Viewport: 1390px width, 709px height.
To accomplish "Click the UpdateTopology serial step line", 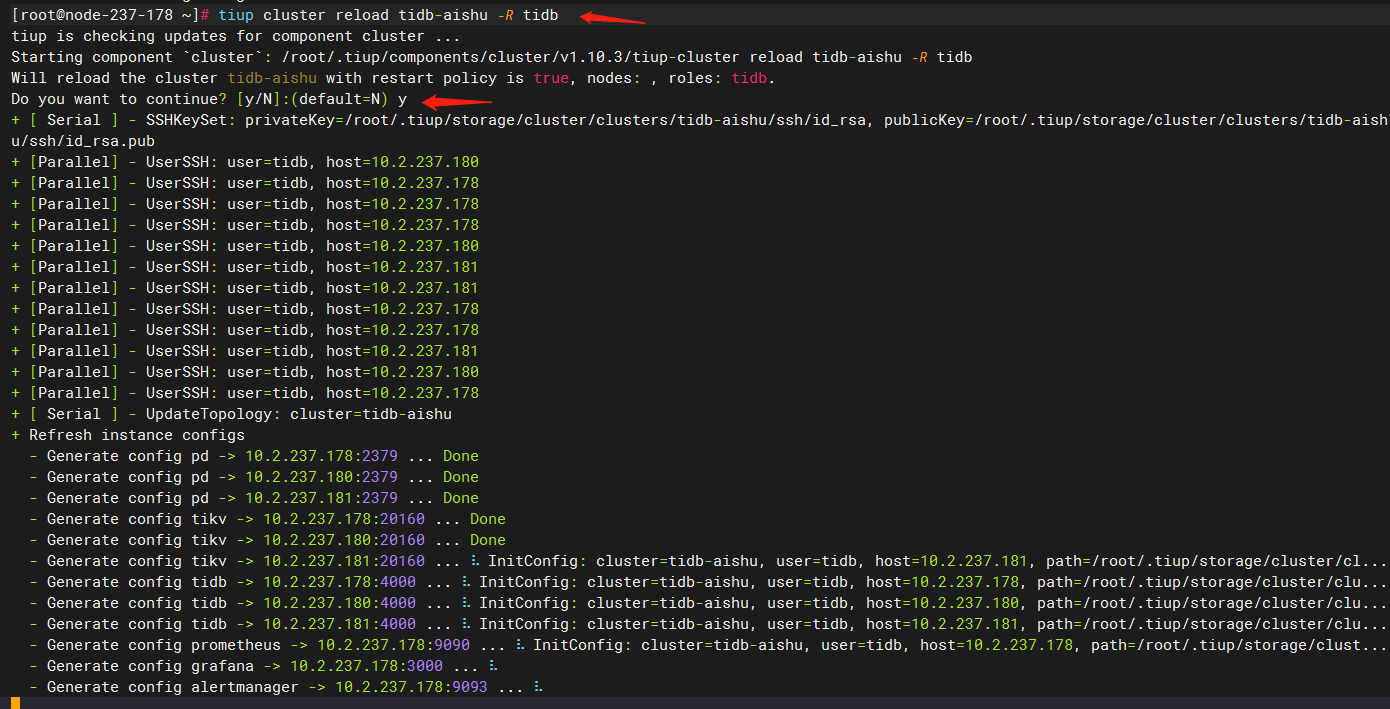I will (232, 414).
